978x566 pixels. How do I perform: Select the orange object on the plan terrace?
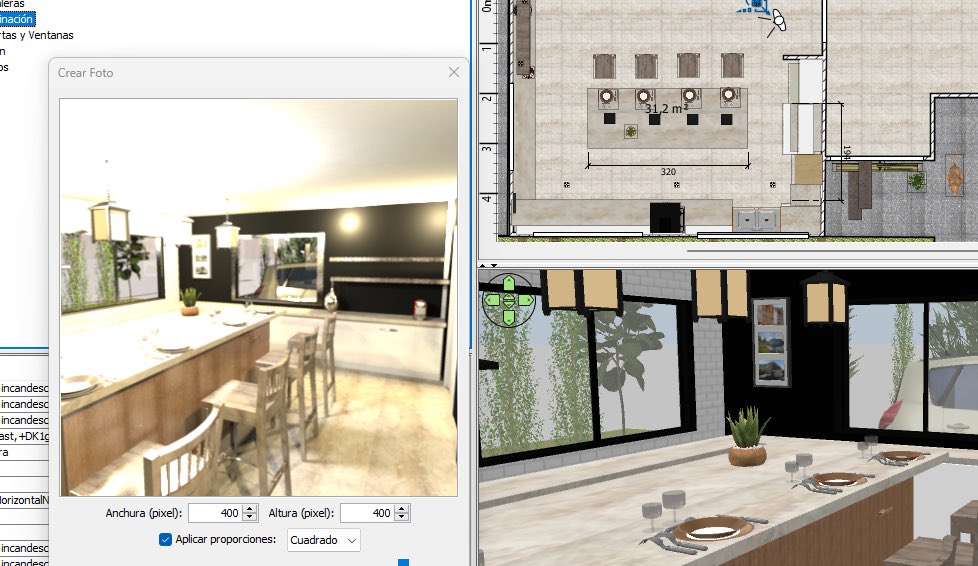tap(954, 177)
